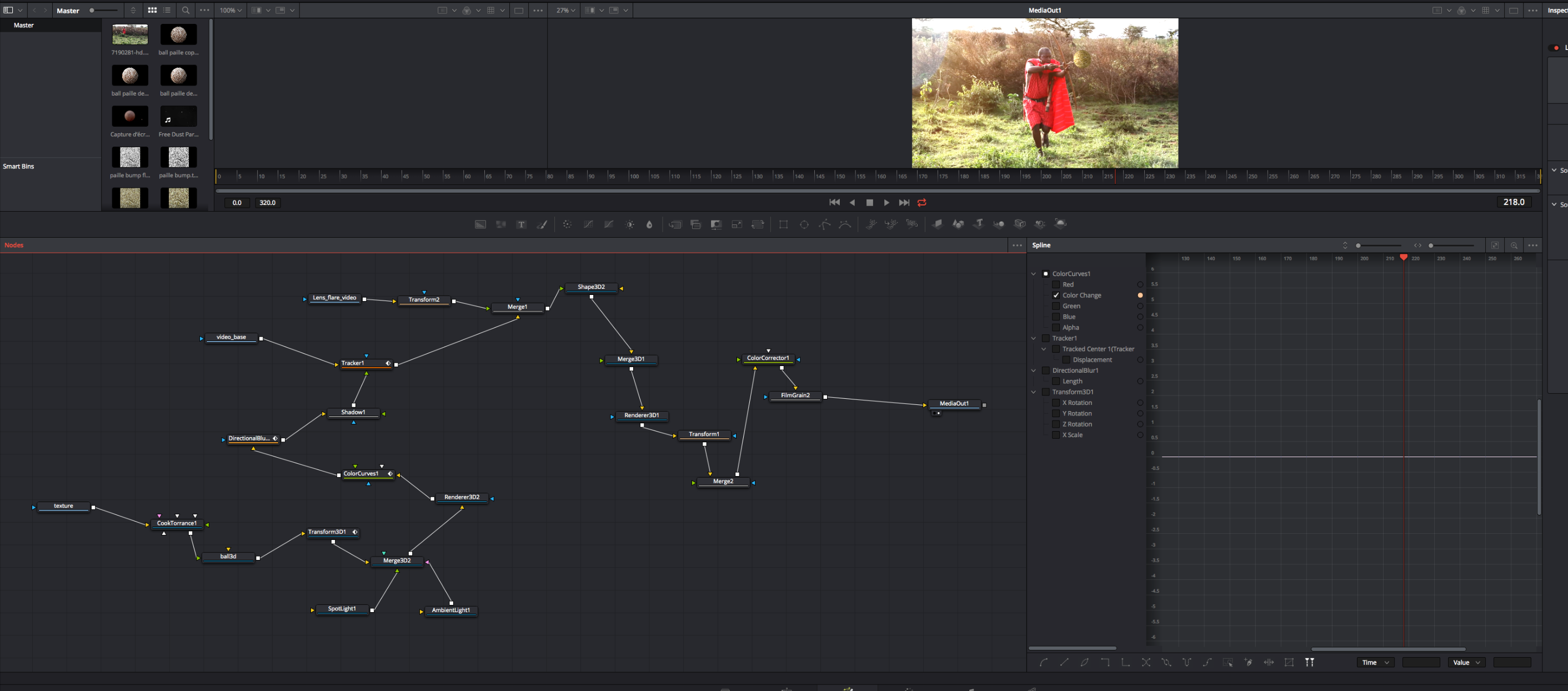Open the 27% viewer zoom dropdown
Viewport: 1568px width, 691px height.
pos(565,11)
